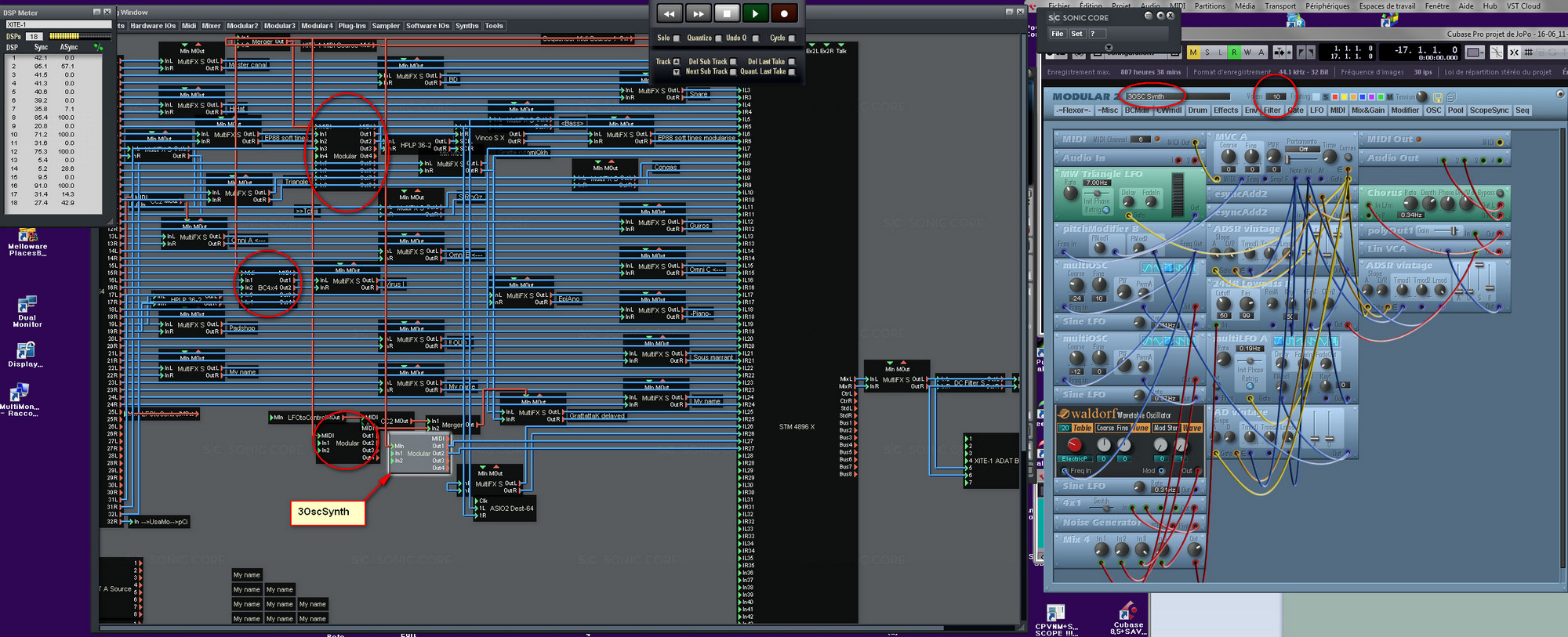Screen dimensions: 1568x637
Task: Tick the Quant. Last Take checkbox
Action: (792, 71)
